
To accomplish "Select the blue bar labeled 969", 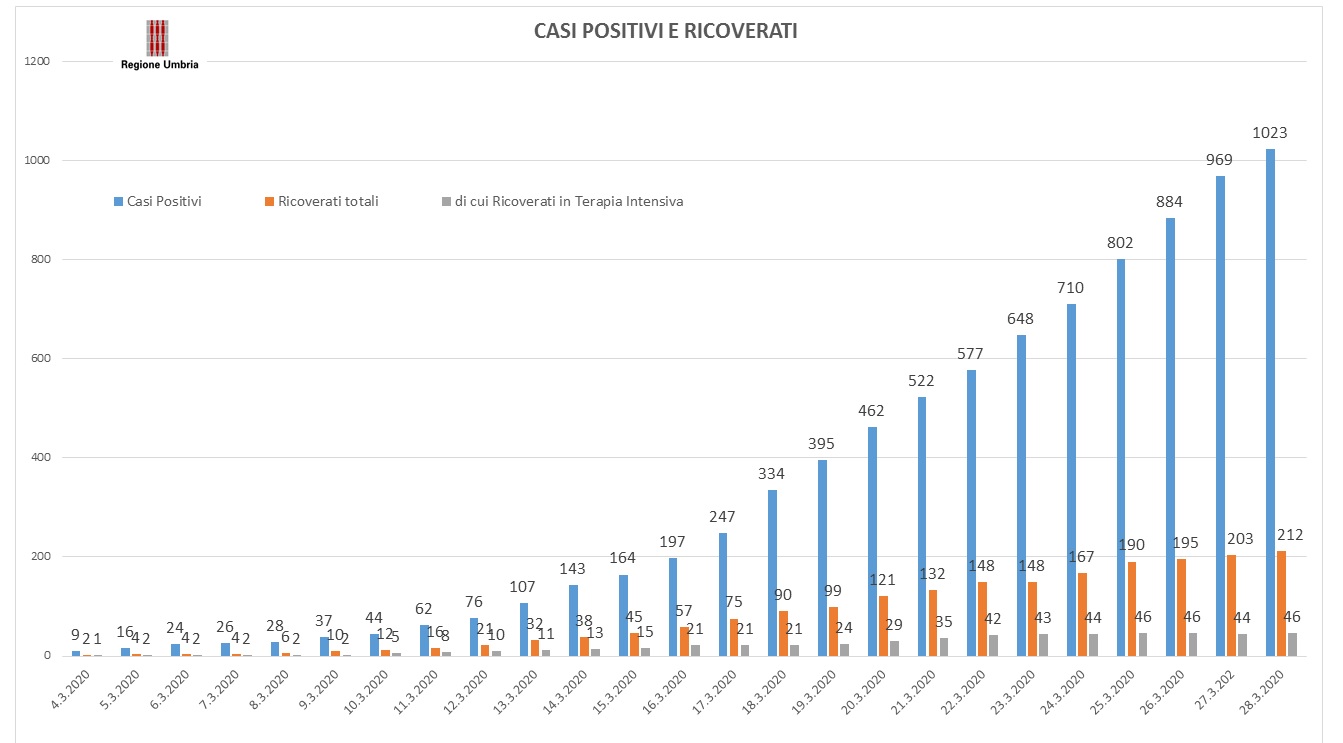I will (x=1220, y=416).
